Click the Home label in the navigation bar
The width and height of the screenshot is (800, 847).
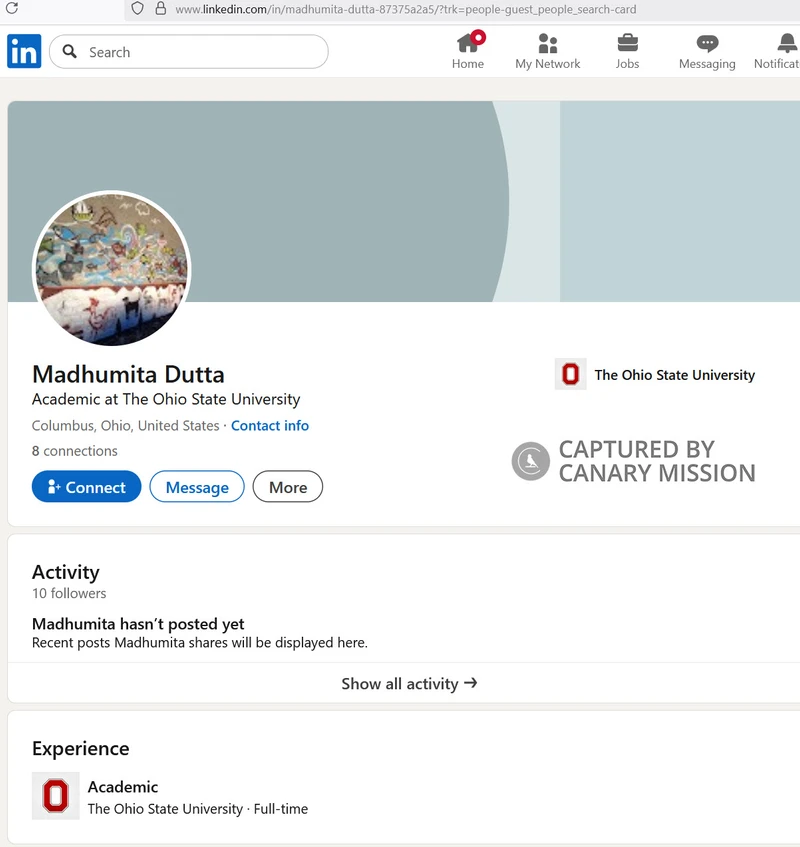[468, 64]
